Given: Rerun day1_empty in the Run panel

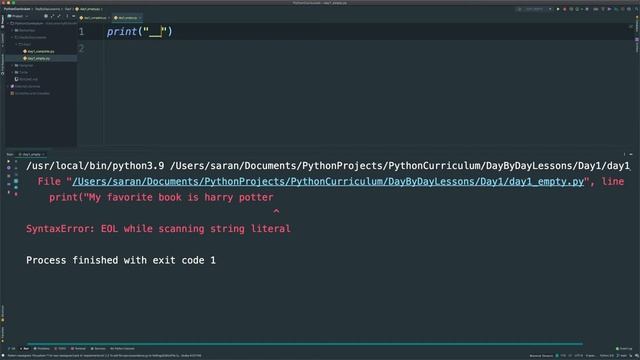Looking at the screenshot, I should pyautogui.click(x=9, y=161).
